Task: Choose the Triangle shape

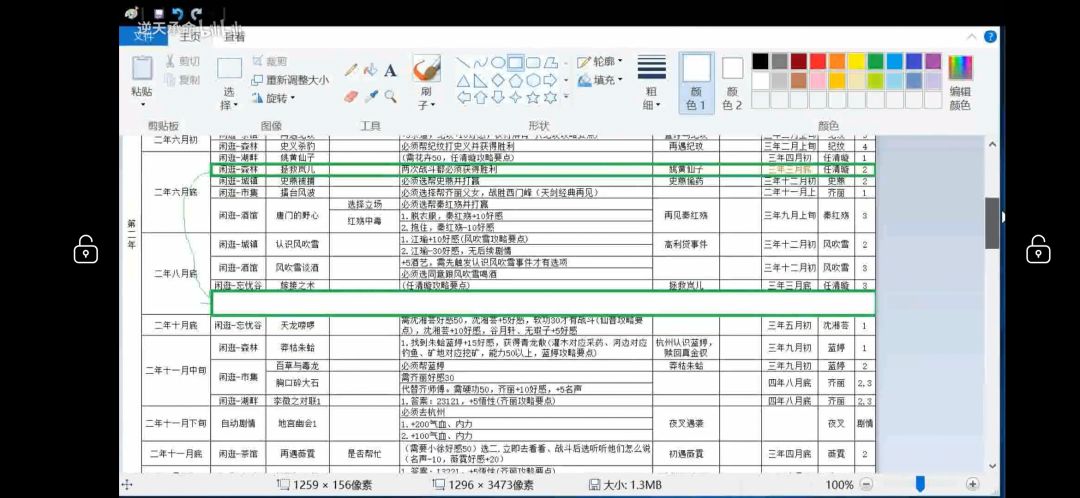Action: tap(463, 81)
